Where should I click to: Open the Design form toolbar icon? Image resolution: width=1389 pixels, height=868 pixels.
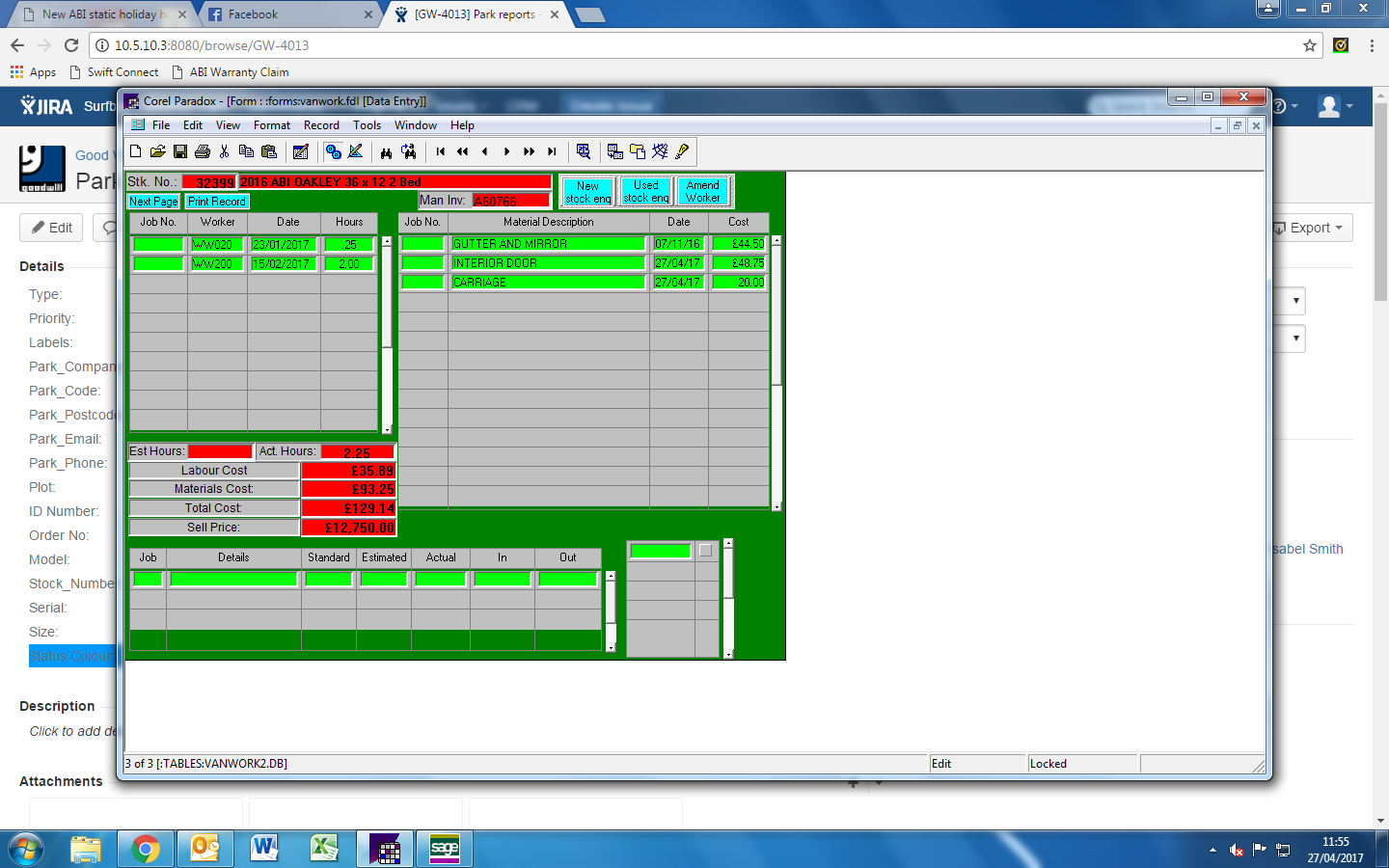pos(355,151)
